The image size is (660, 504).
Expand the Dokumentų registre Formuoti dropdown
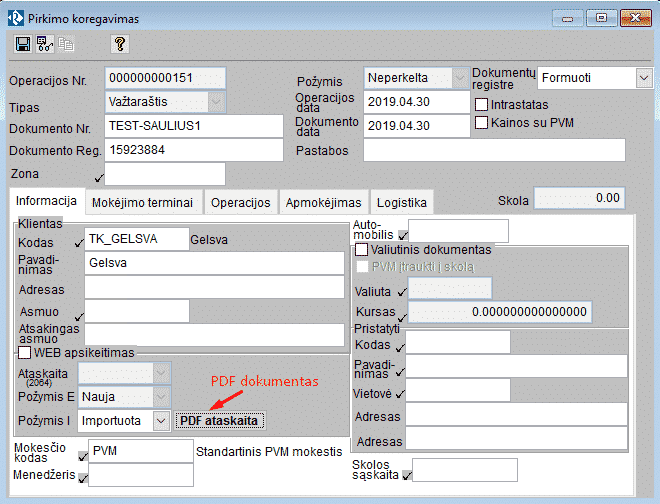pos(642,78)
